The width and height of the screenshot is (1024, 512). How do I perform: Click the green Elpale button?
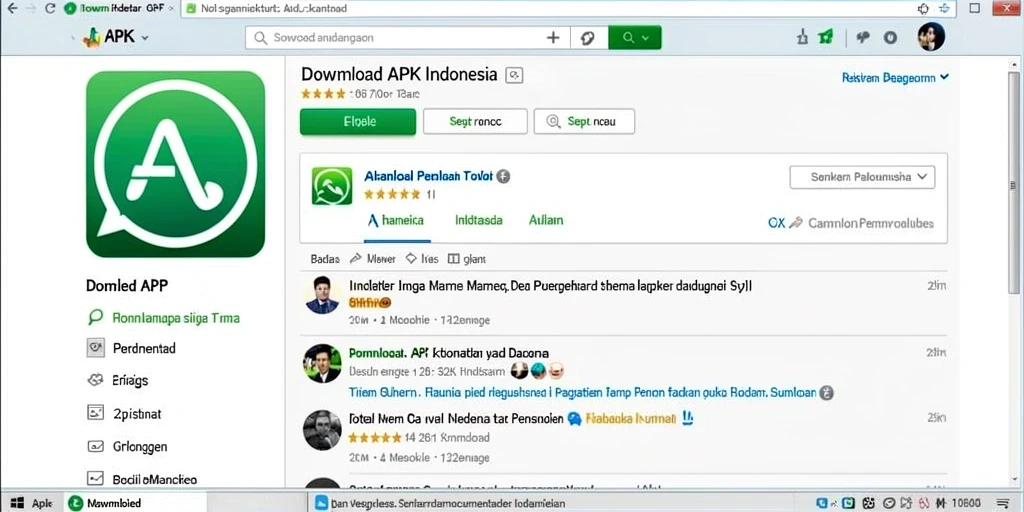point(358,121)
